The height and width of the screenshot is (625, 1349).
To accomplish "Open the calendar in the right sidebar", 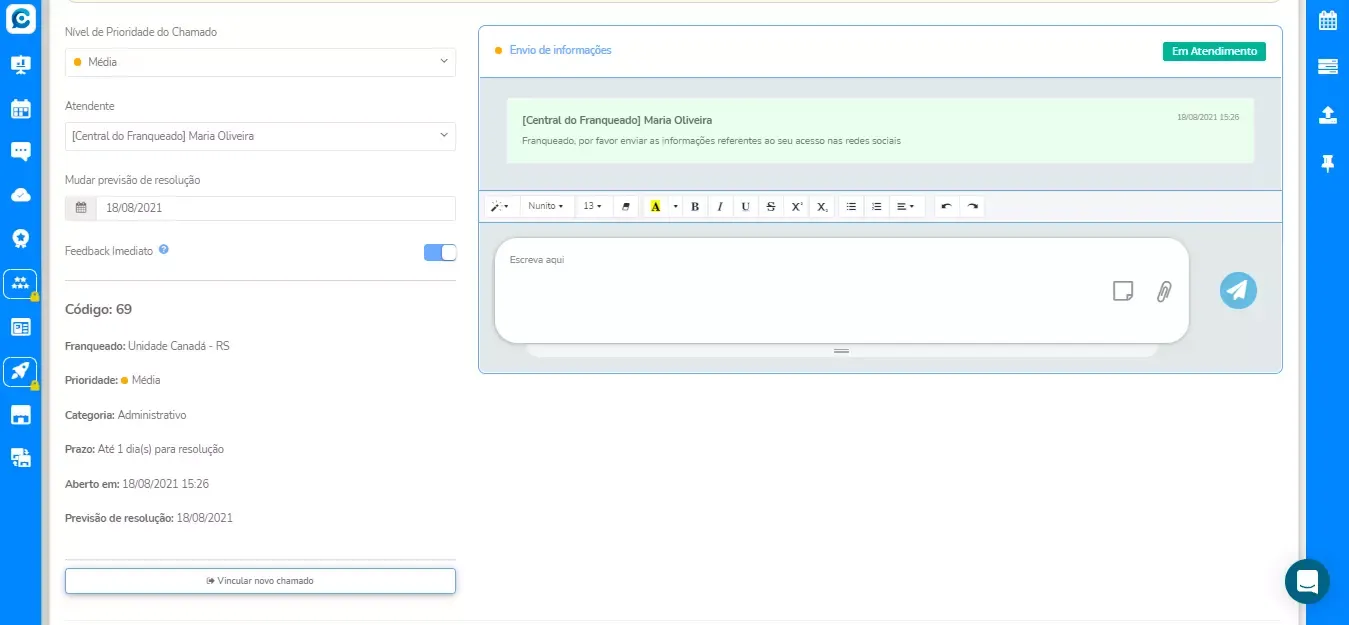I will click(x=1328, y=20).
